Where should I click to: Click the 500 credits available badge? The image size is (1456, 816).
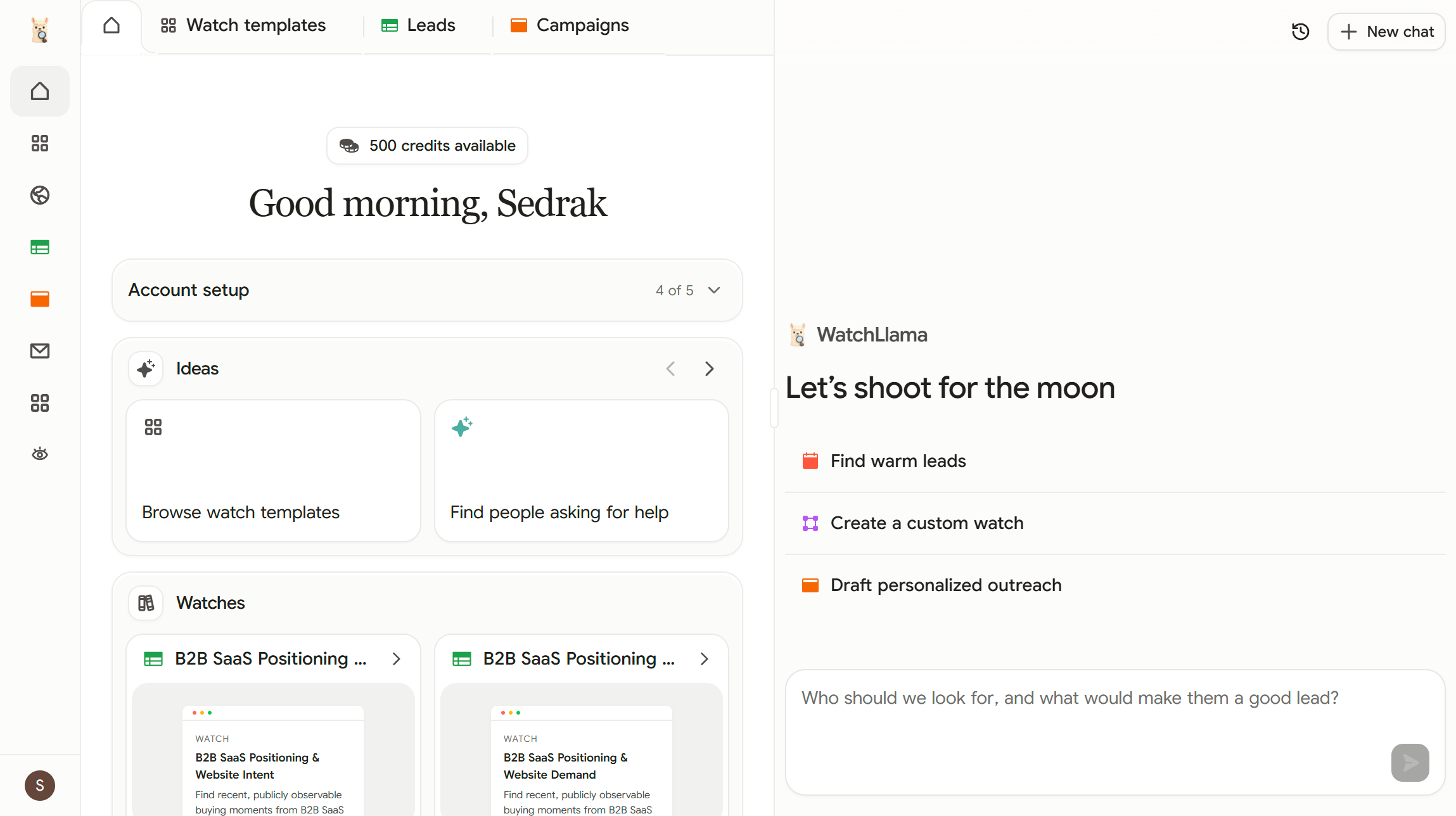[x=427, y=146]
